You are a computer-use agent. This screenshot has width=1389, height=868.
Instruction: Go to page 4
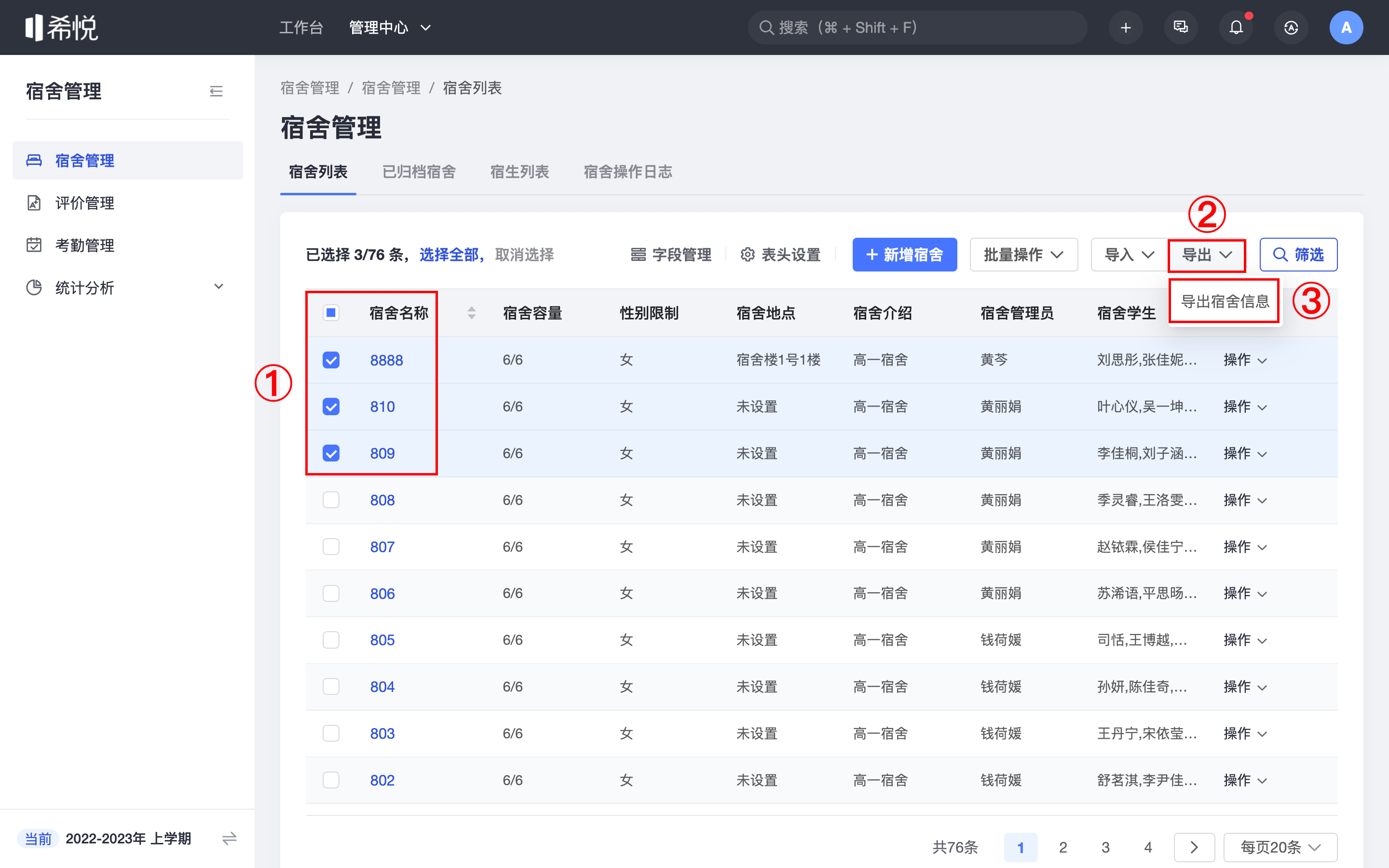(1148, 847)
